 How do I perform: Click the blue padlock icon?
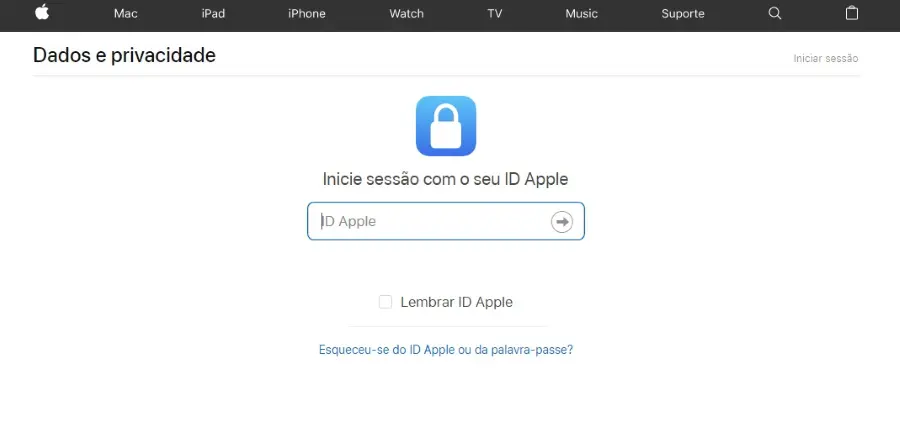[x=446, y=126]
